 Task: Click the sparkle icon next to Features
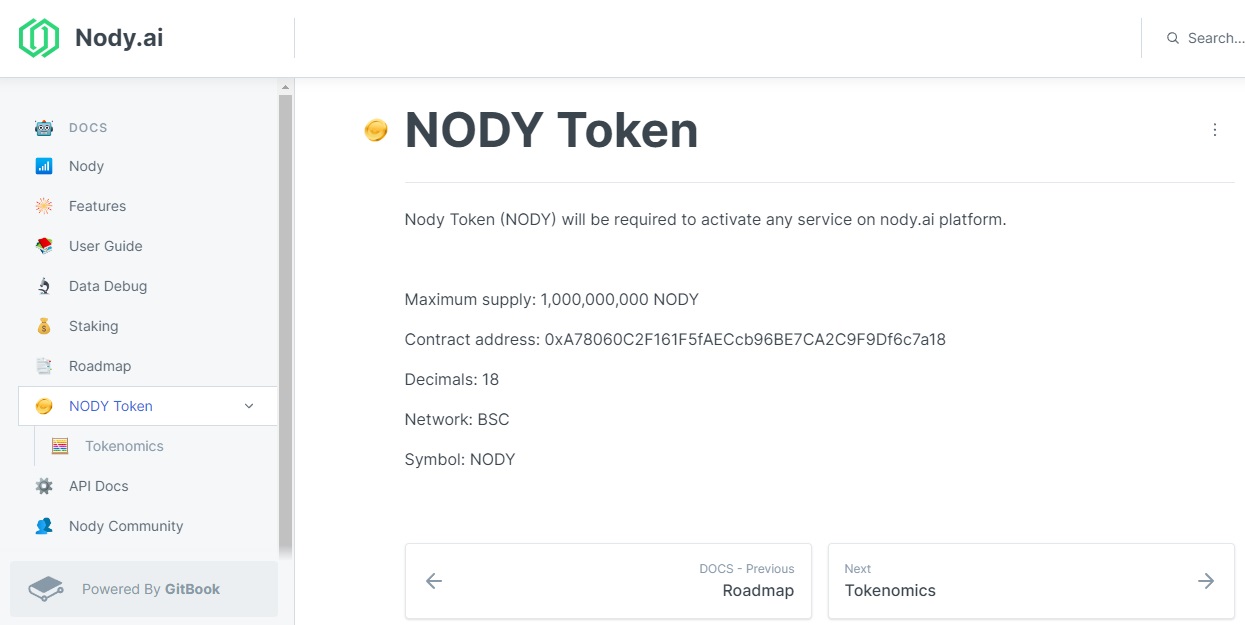point(44,206)
